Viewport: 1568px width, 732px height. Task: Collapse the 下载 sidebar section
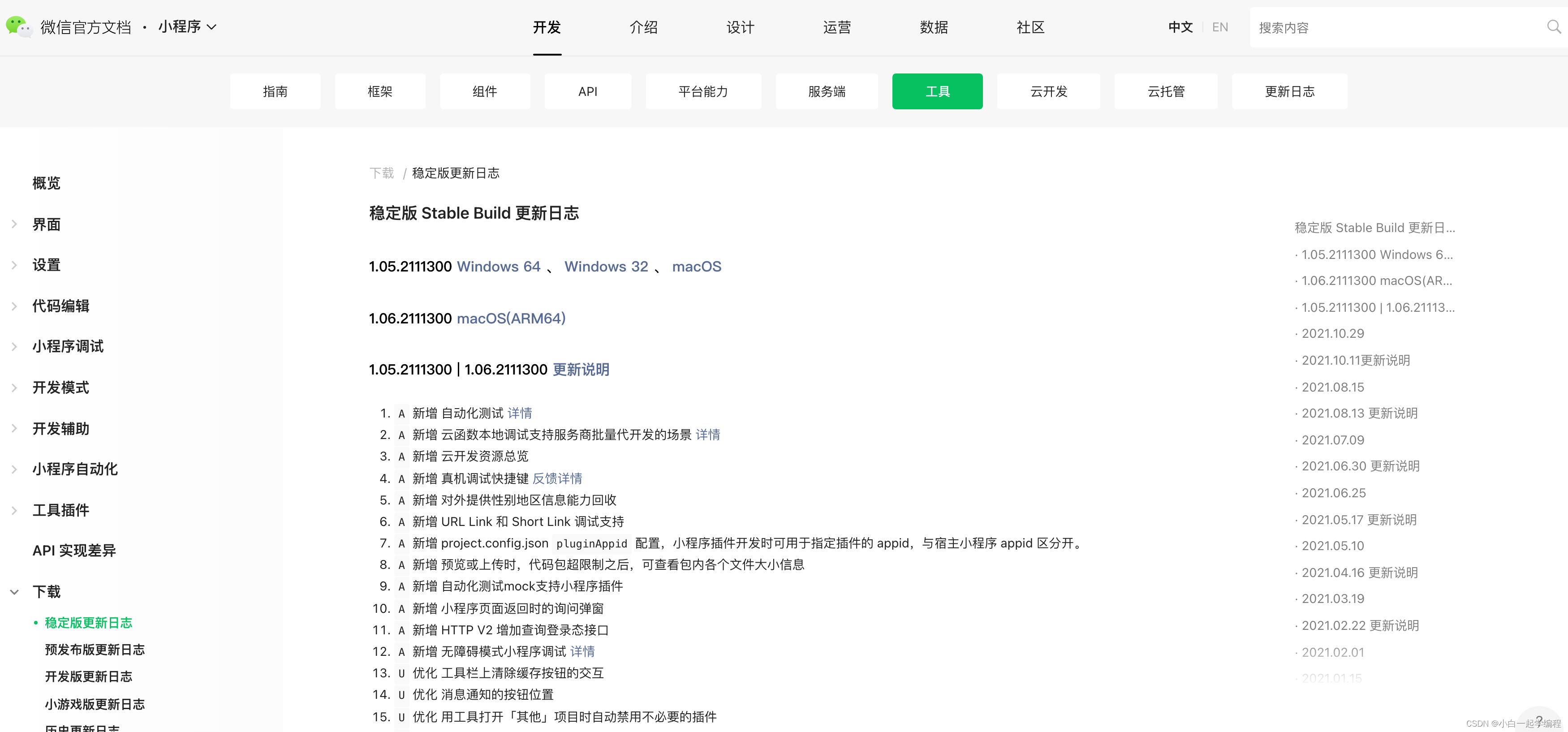(x=14, y=591)
